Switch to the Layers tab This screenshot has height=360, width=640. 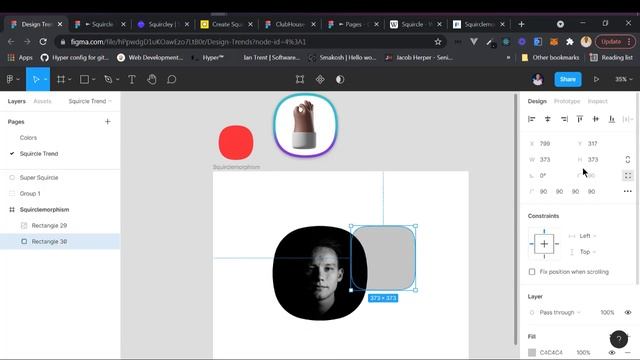17,101
